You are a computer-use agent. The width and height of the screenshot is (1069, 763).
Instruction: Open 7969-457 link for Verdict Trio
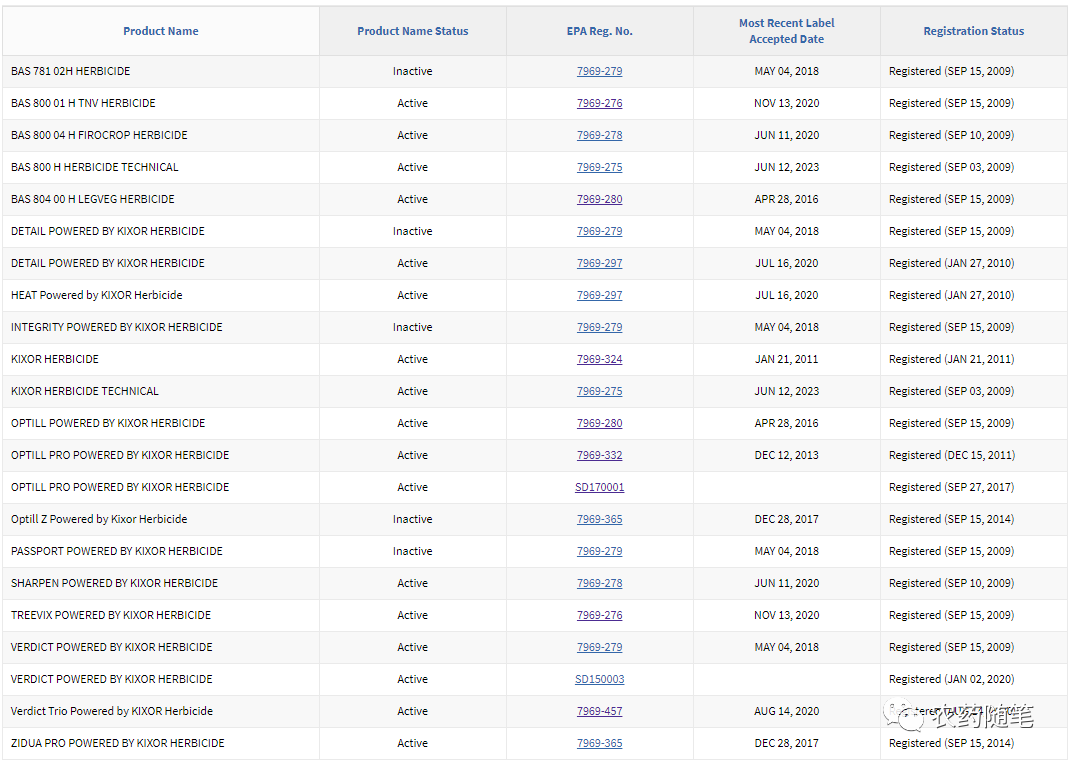coord(599,712)
